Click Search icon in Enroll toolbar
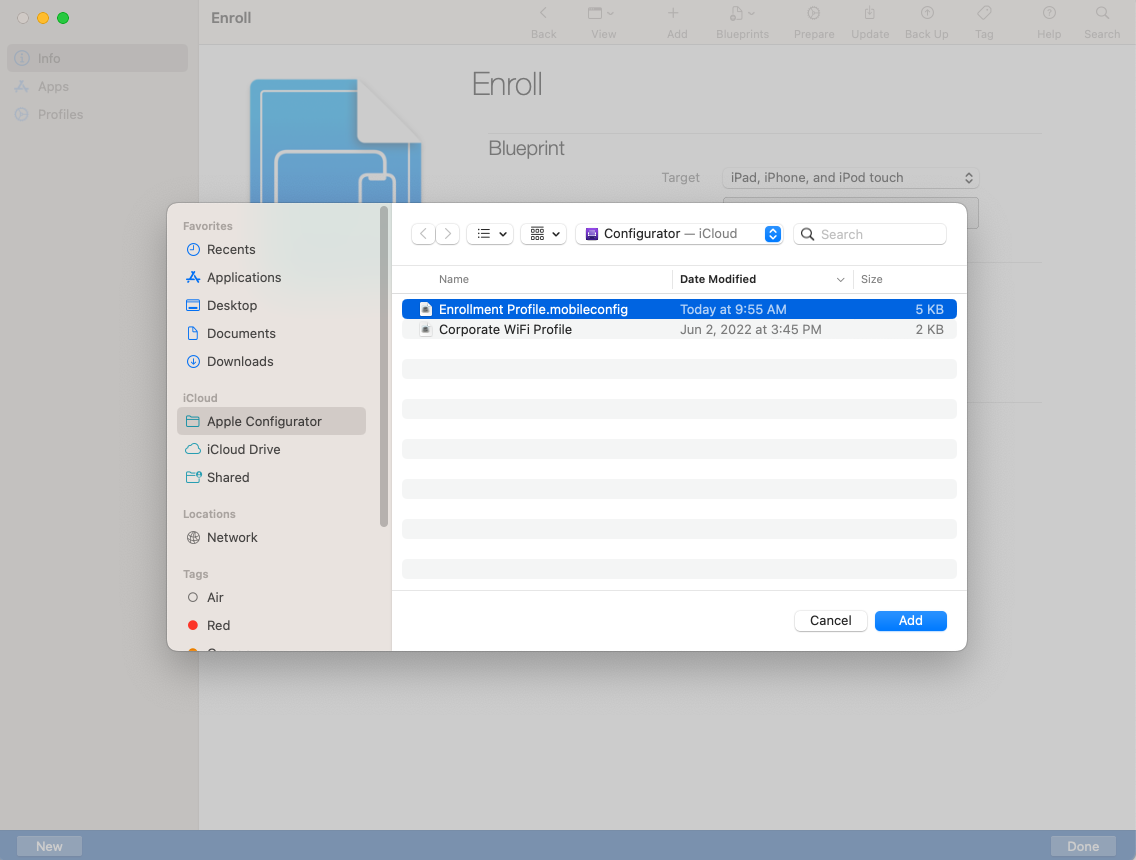 (1102, 13)
